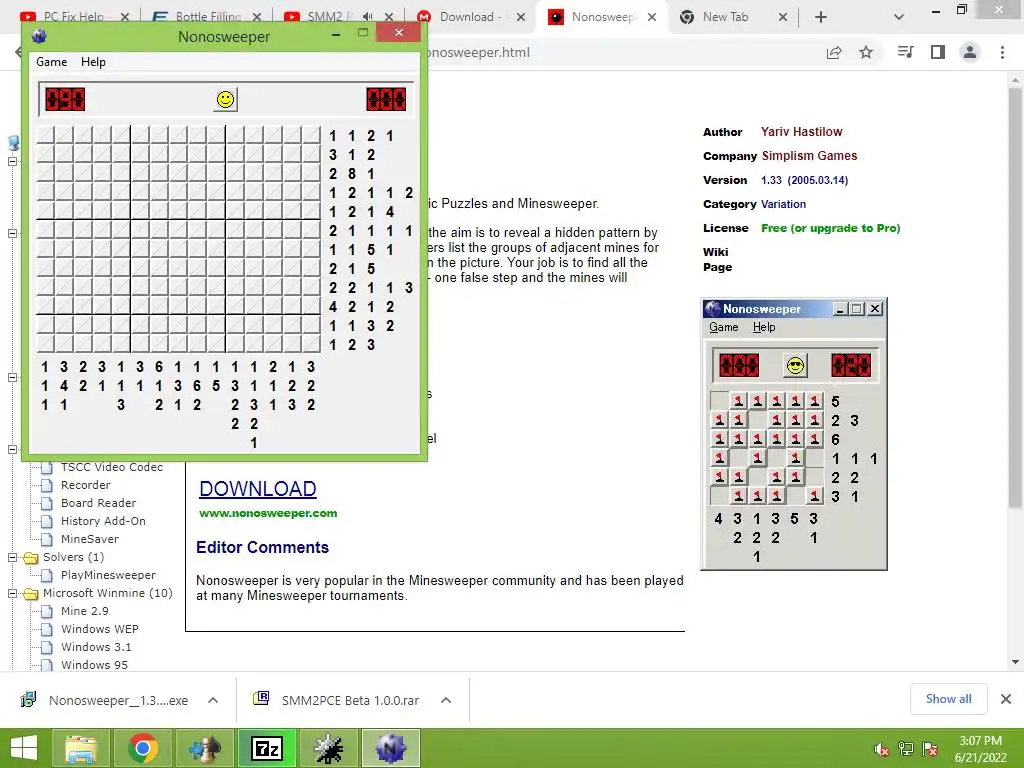The image size is (1024, 768).
Task: Open the media control icon in Chrome toolbar
Action: point(906,52)
